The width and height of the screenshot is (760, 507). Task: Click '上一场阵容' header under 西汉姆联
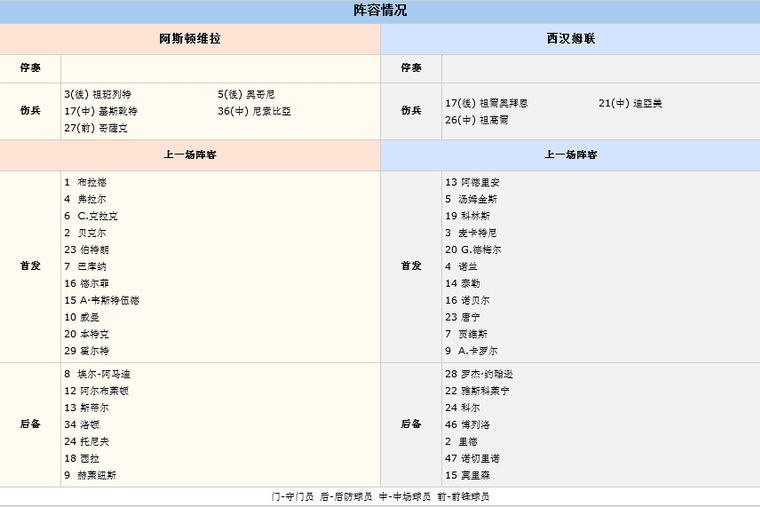[x=571, y=155]
